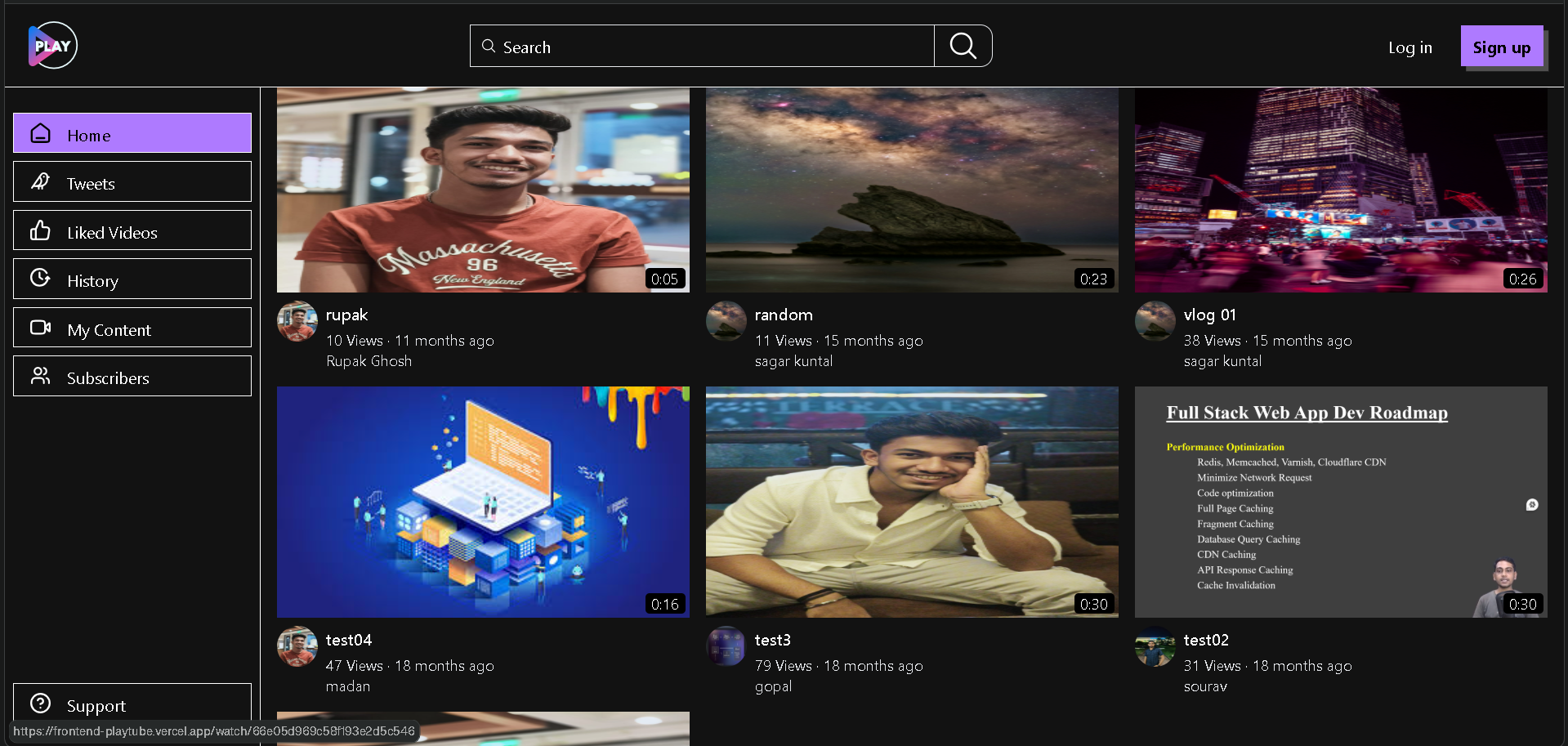Open Support via the question mark icon

click(x=39, y=704)
